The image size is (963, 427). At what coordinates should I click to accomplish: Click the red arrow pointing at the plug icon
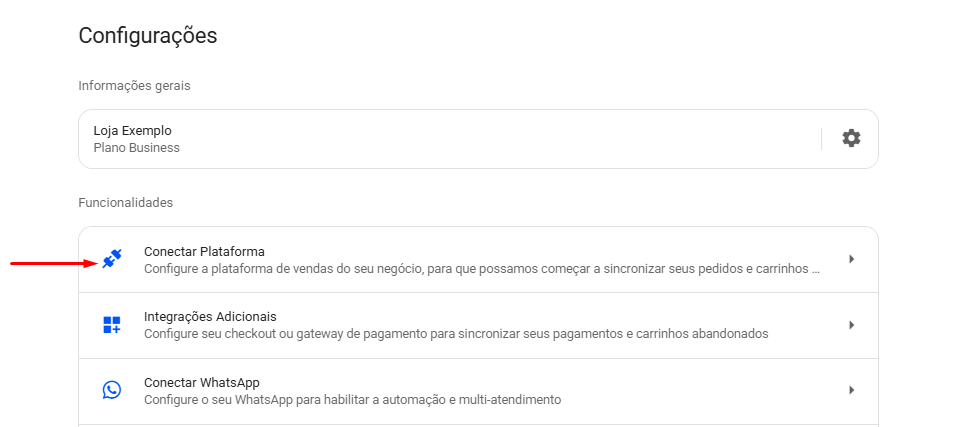coord(54,264)
